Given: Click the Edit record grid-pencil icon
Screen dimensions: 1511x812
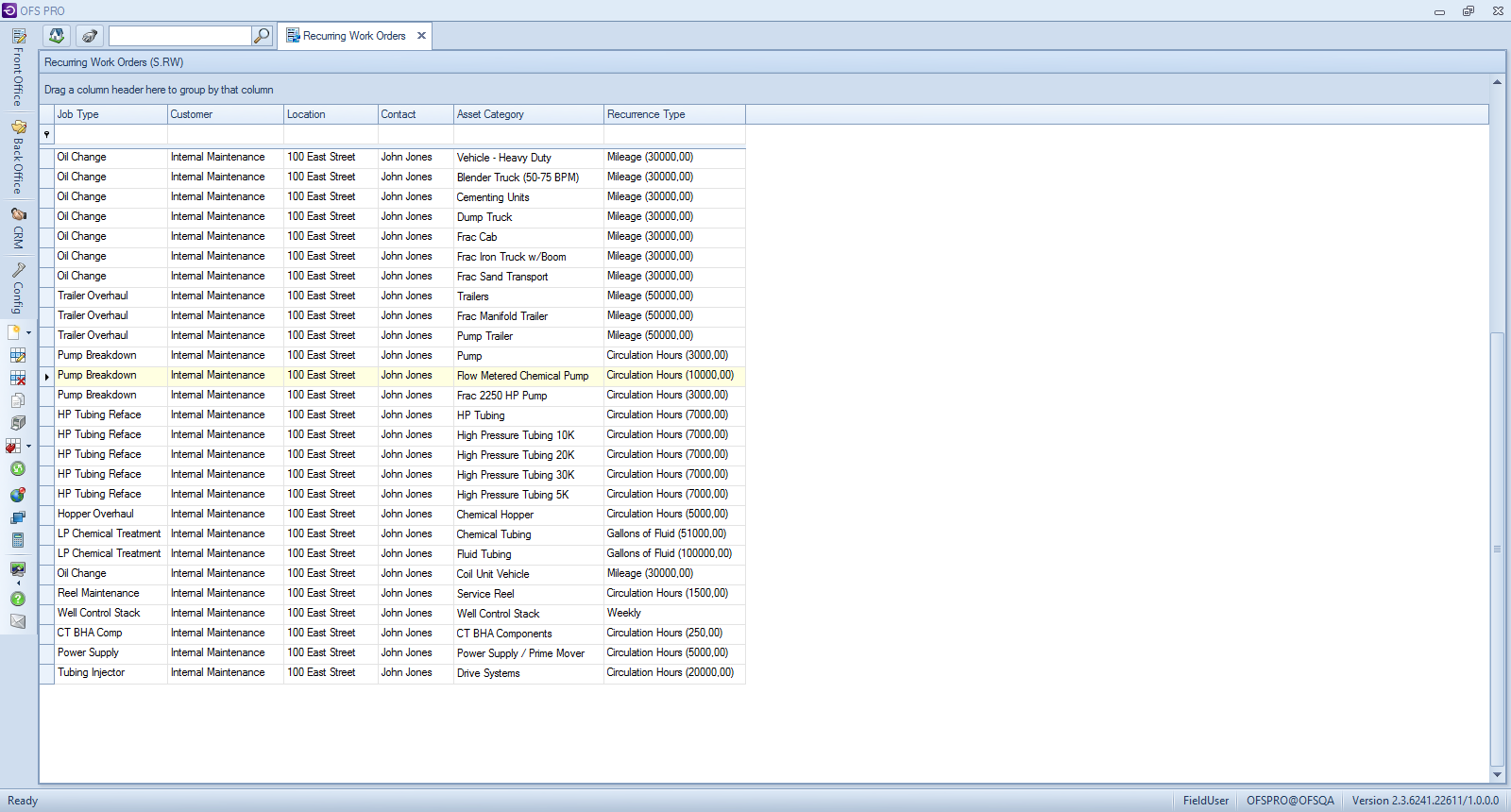Looking at the screenshot, I should coord(18,355).
